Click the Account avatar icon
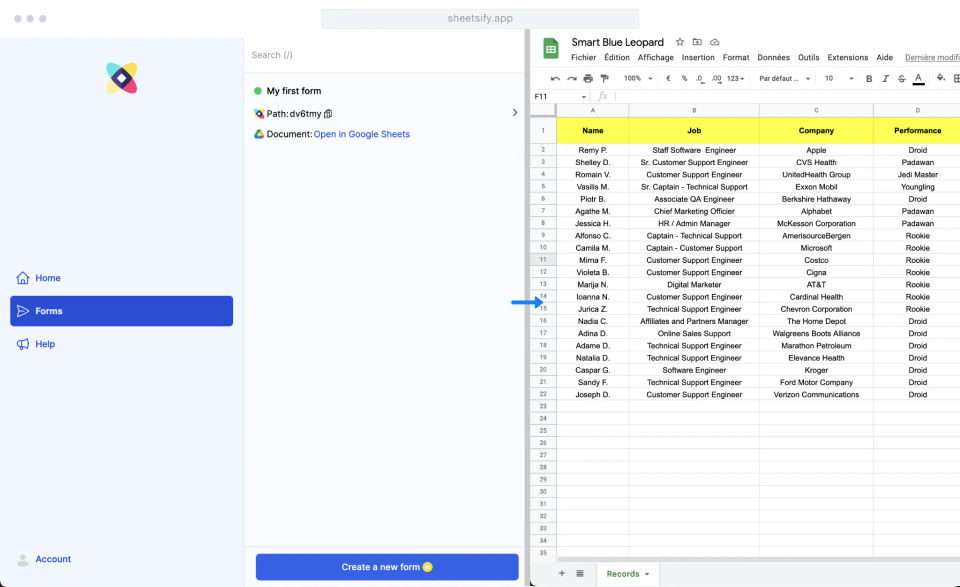Screen dimensions: 960x587 [23, 559]
